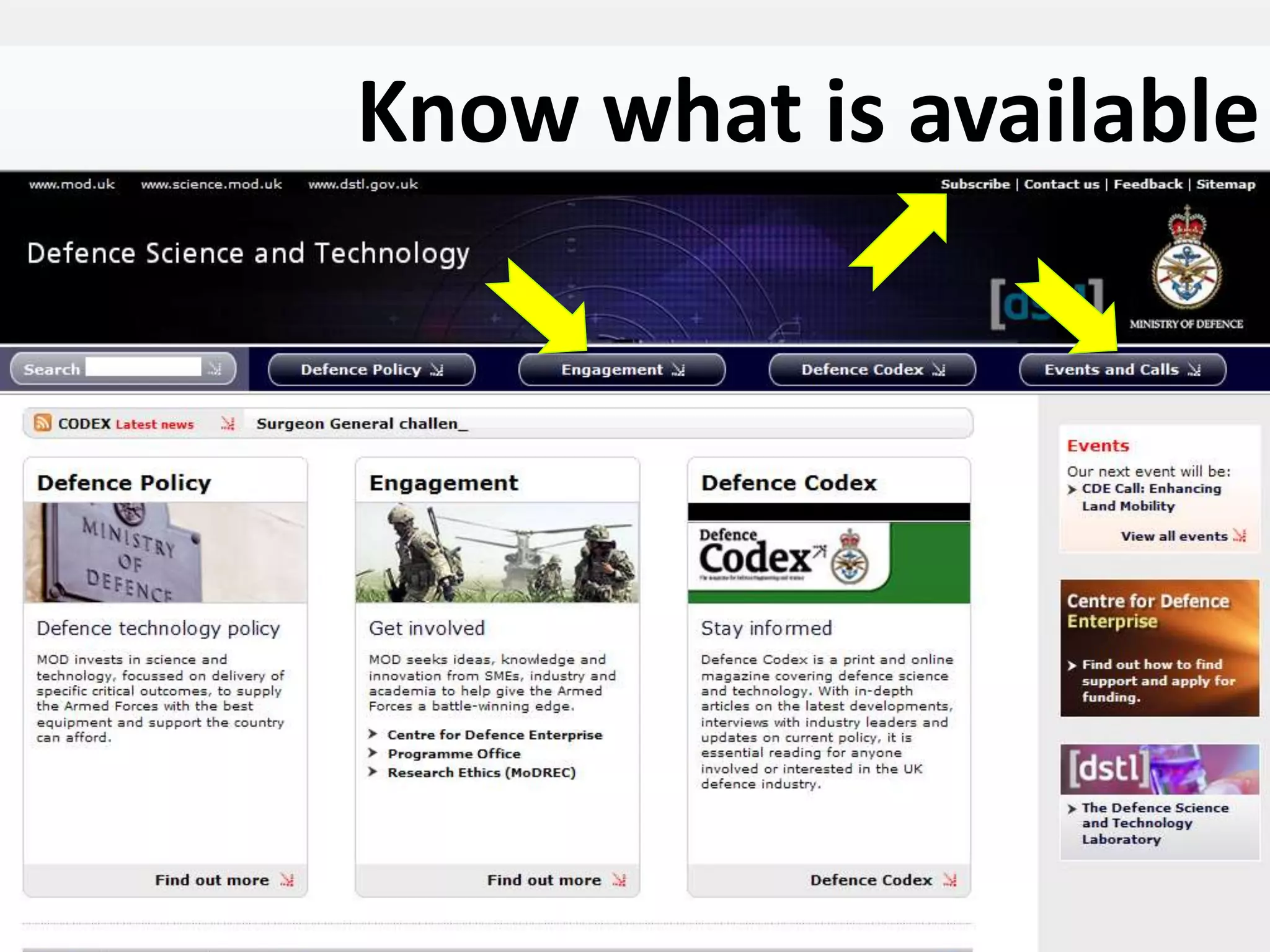Click the Engagement soldiers photo thumbnail
The width and height of the screenshot is (1270, 952).
click(497, 552)
